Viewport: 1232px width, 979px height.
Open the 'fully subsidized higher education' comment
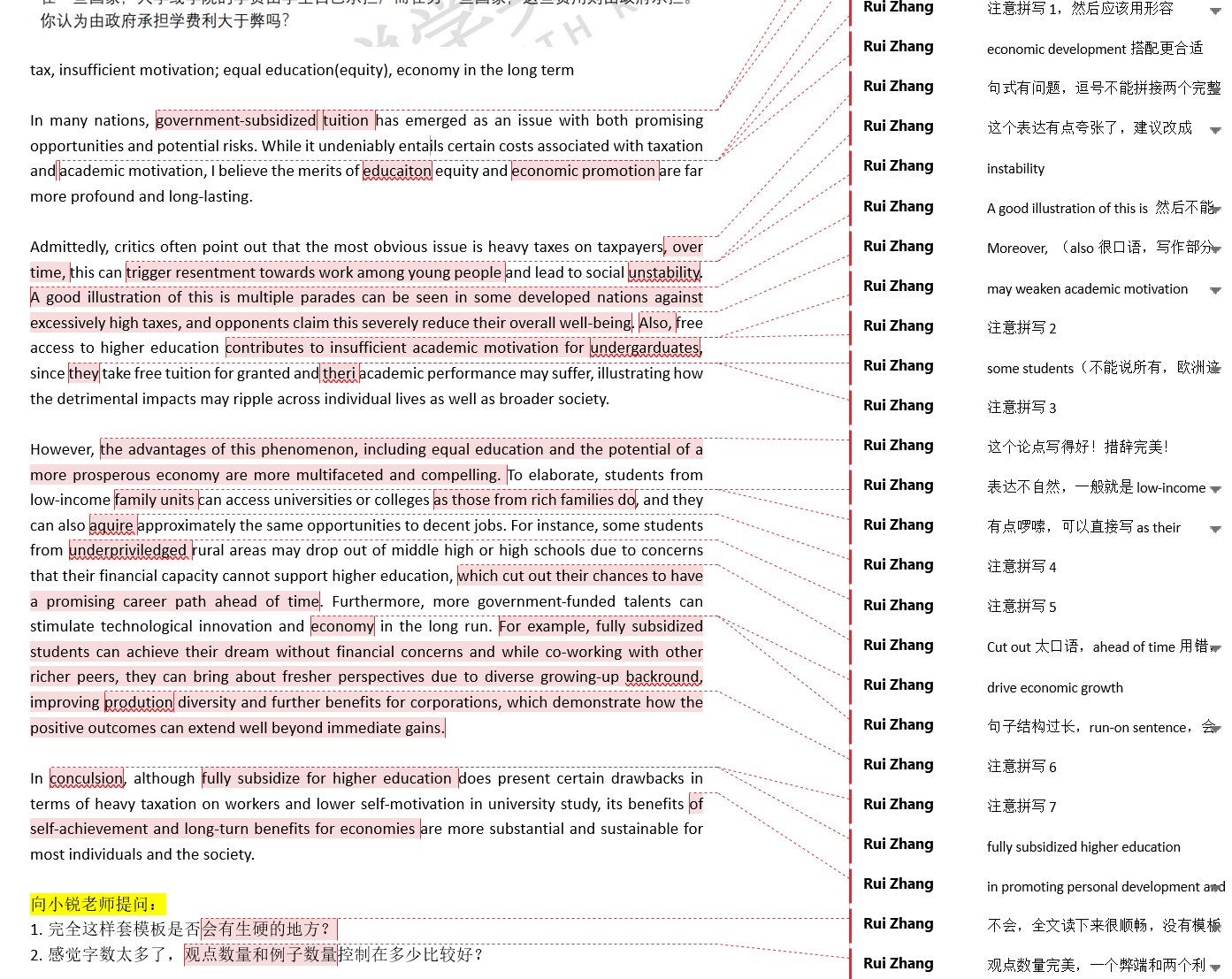click(x=1083, y=846)
